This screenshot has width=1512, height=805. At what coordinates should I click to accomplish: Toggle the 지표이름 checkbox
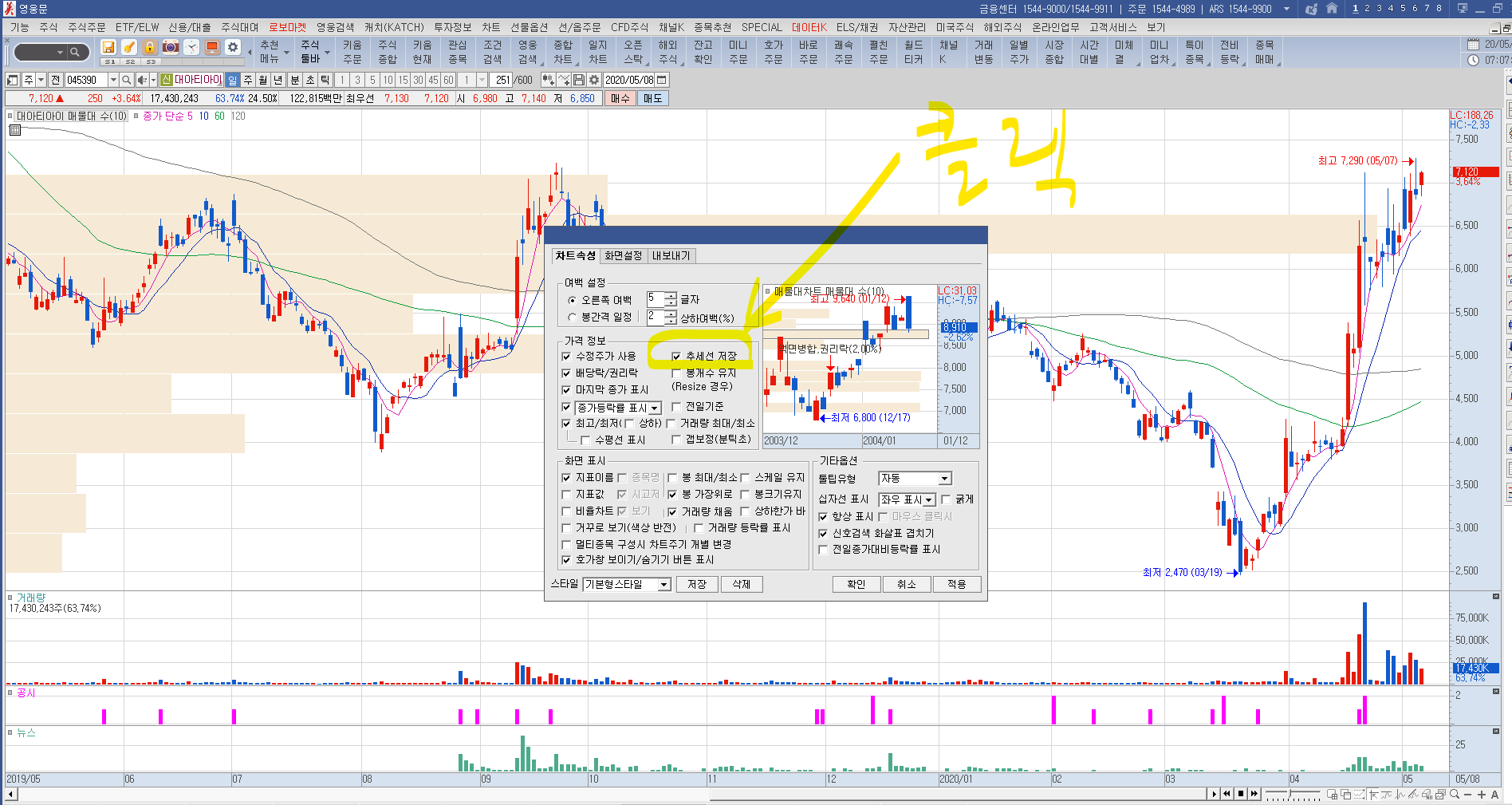click(566, 478)
